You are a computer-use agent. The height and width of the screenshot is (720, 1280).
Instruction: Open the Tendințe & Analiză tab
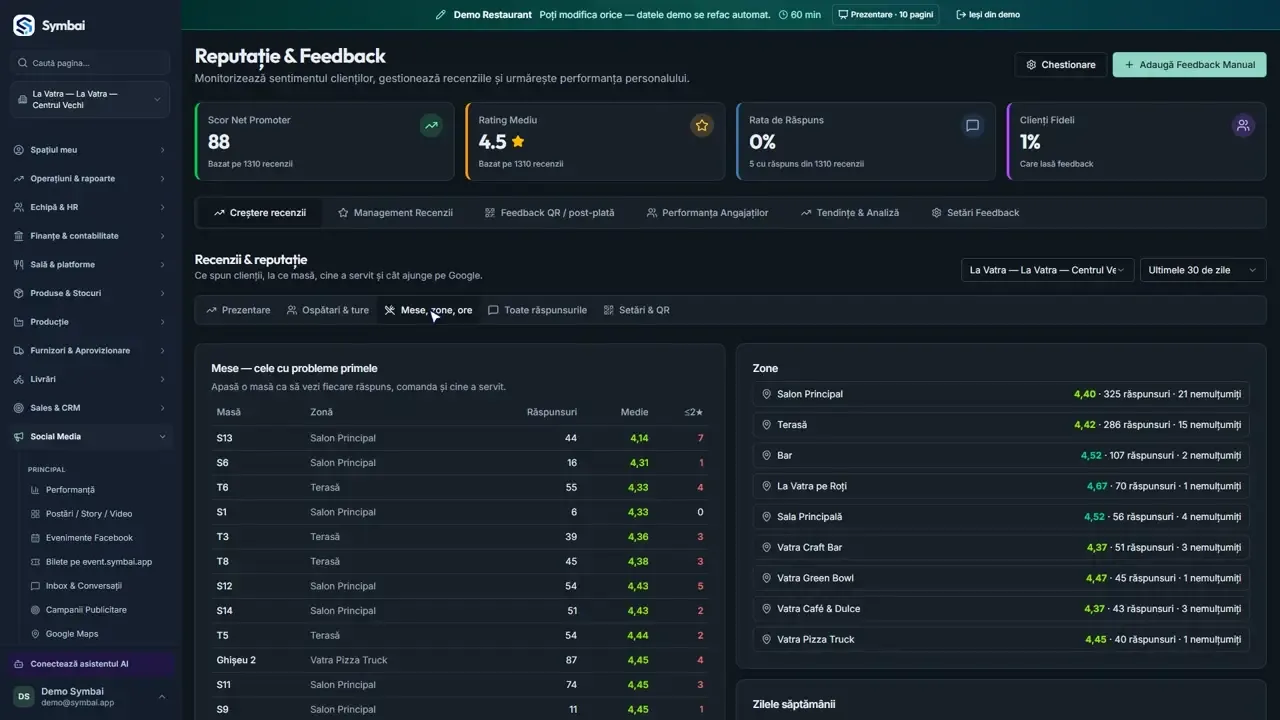point(850,213)
